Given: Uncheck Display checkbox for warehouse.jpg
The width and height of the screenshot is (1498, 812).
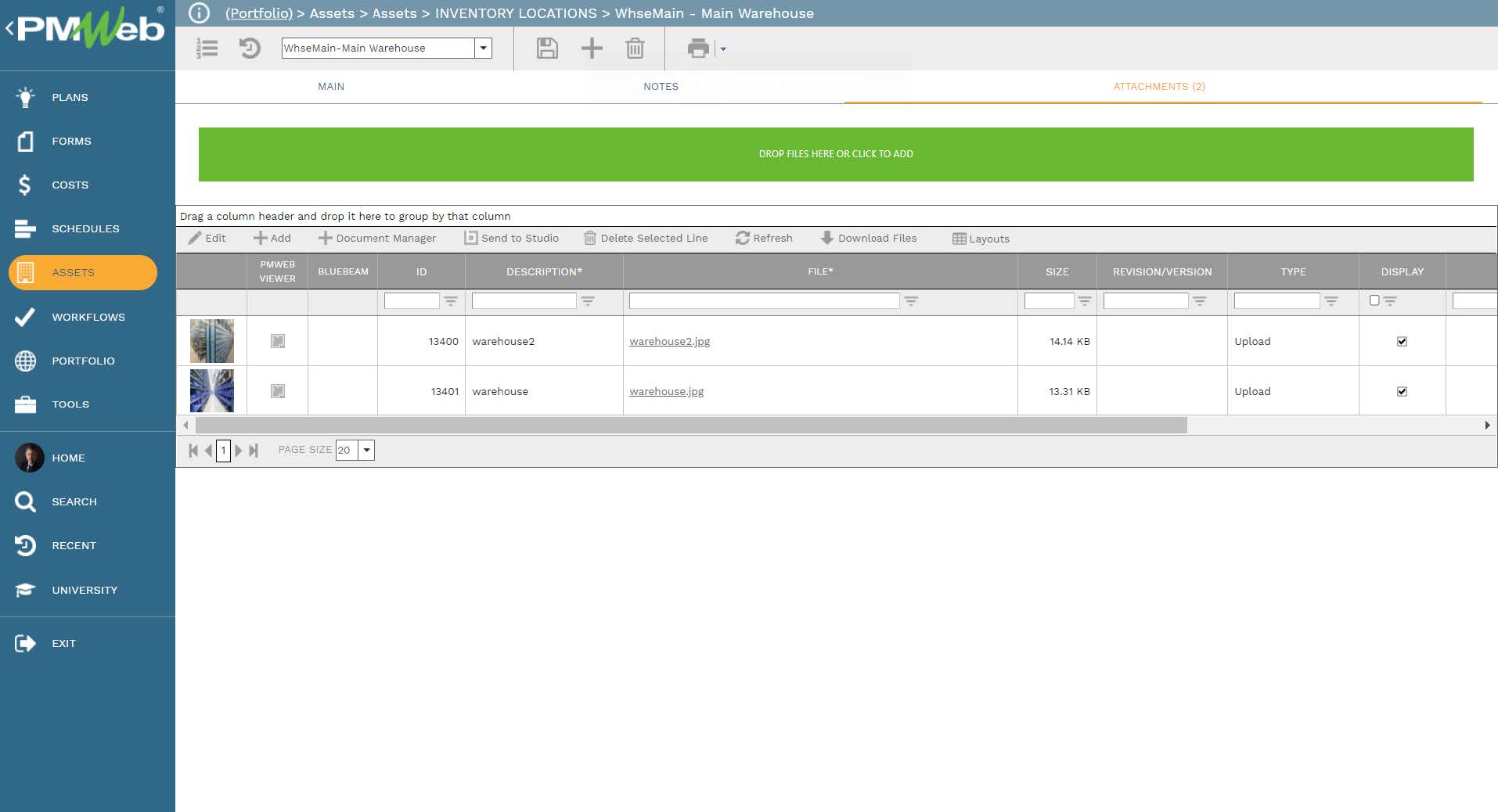Looking at the screenshot, I should coord(1402,391).
